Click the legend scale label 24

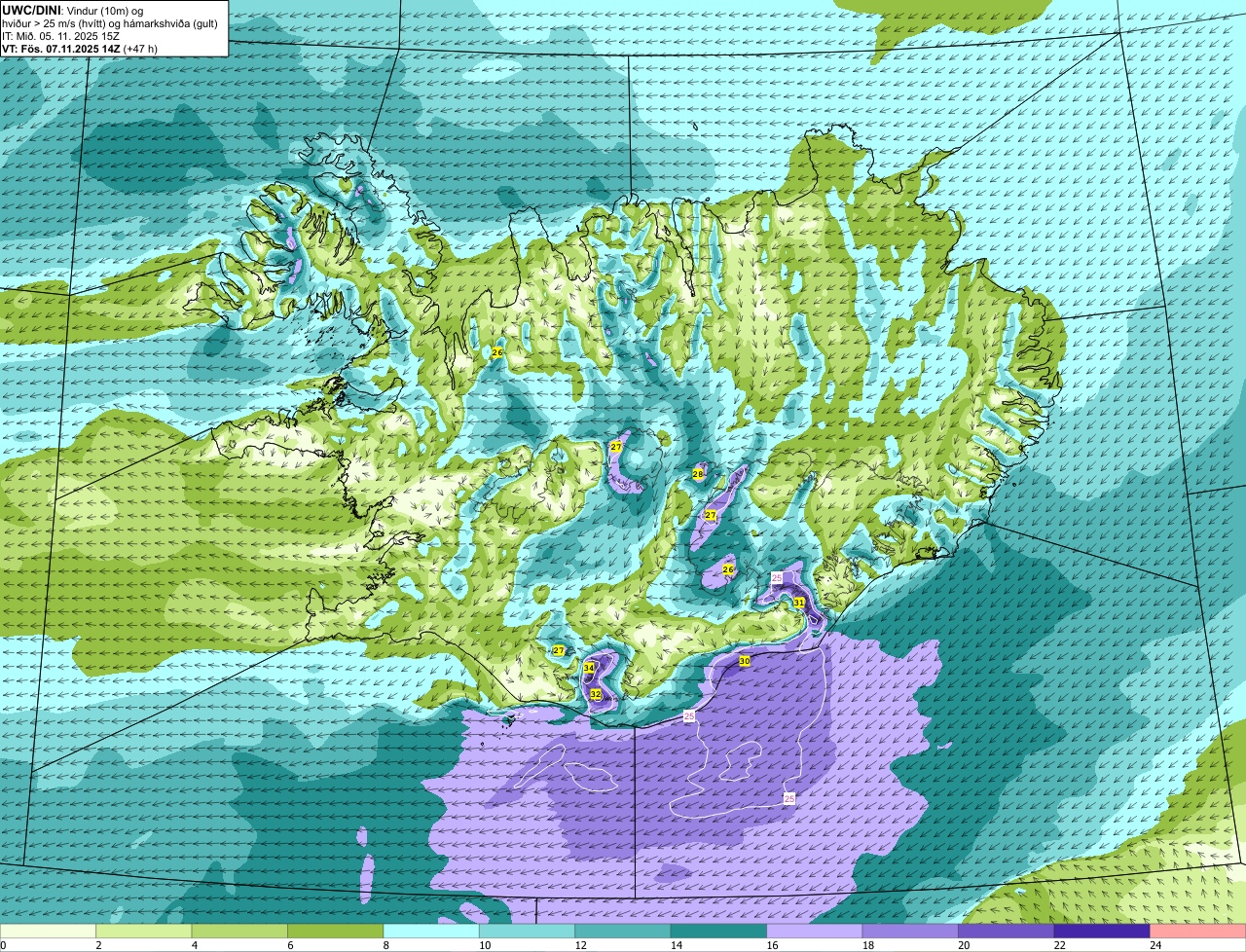[1154, 944]
